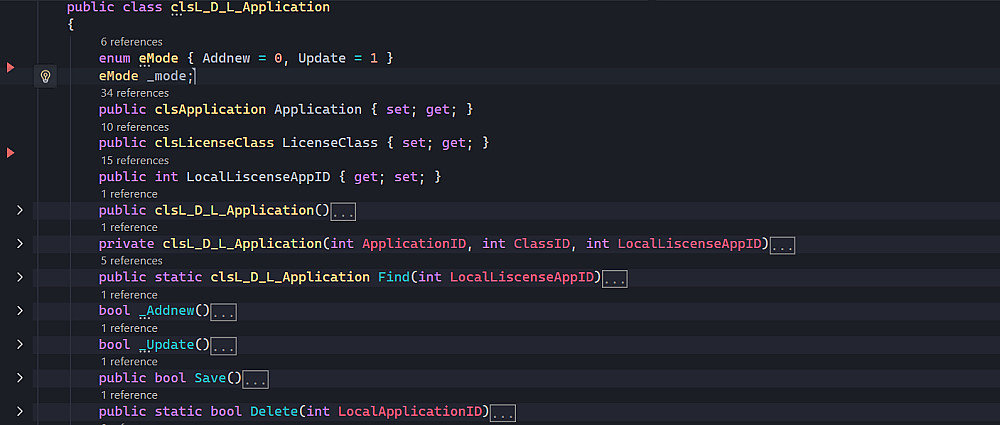Click the Update enum member
The image size is (1000, 425).
(x=322, y=58)
